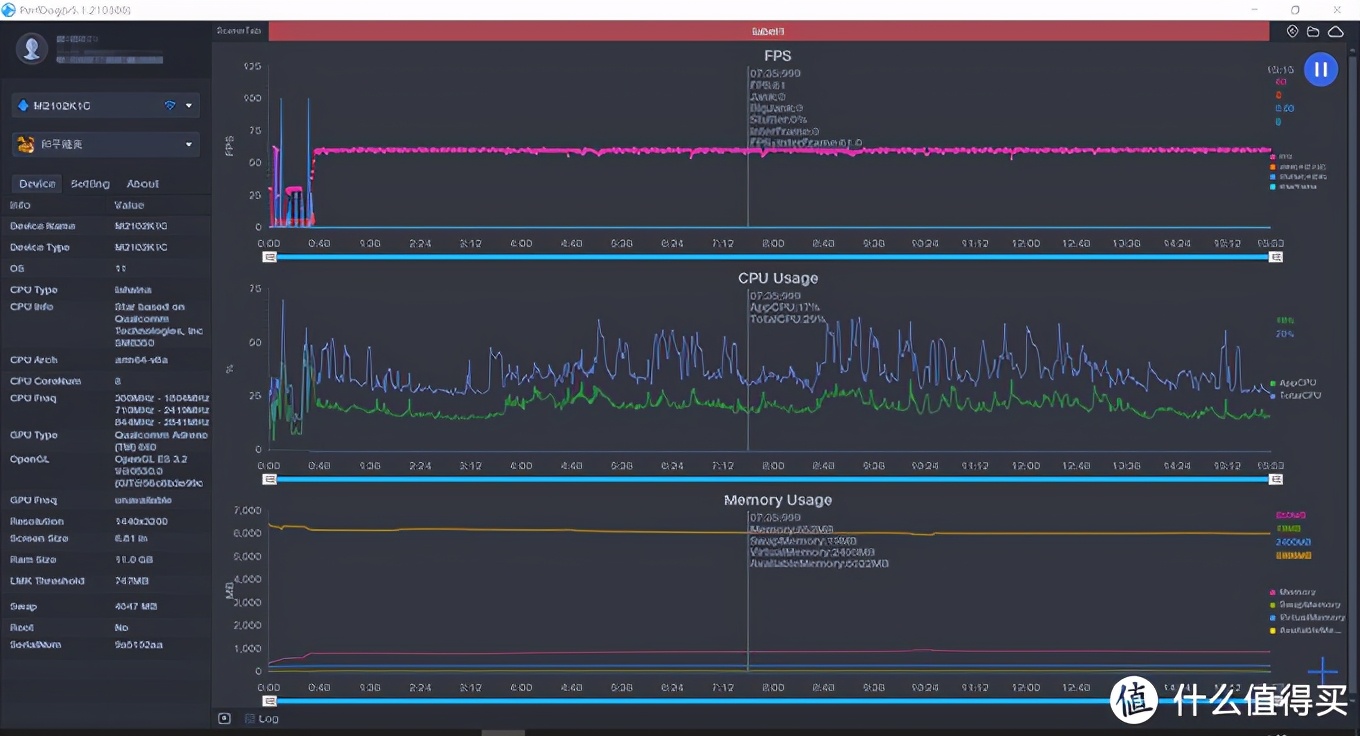This screenshot has height=736, width=1360.
Task: Click the CPU Usage right range slider handle
Action: point(1276,479)
